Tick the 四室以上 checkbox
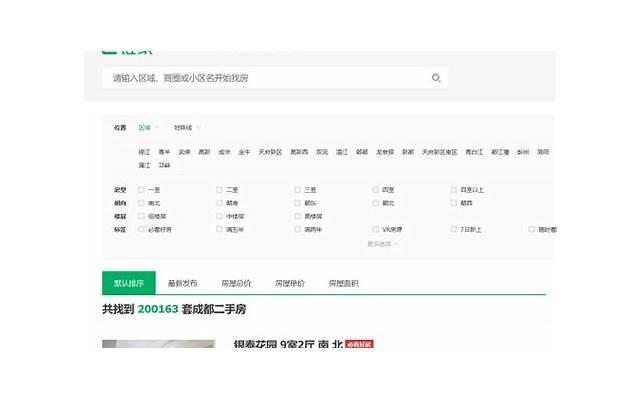Viewport: 640px width, 400px height. pyautogui.click(x=453, y=190)
